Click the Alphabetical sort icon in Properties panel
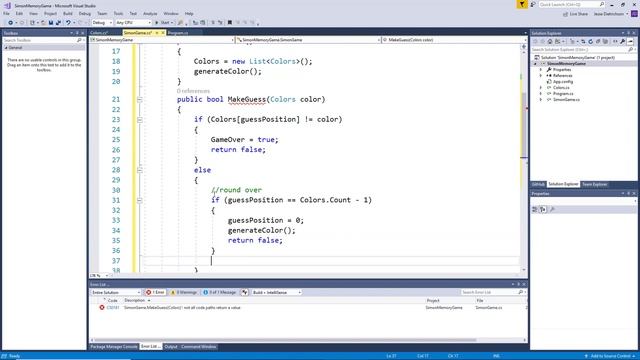 [x=543, y=209]
